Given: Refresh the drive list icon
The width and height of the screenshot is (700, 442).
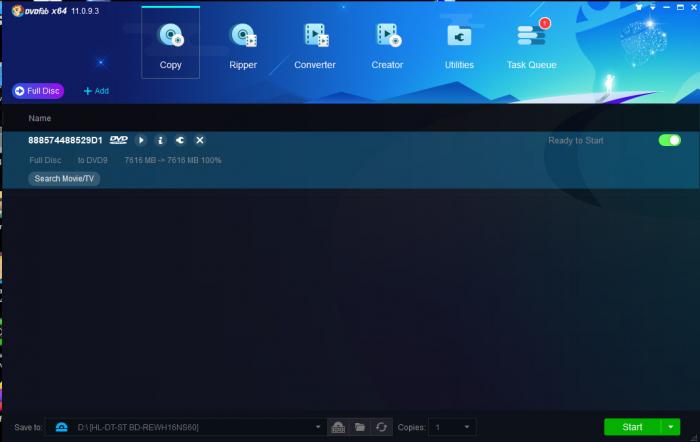Looking at the screenshot, I should point(382,427).
